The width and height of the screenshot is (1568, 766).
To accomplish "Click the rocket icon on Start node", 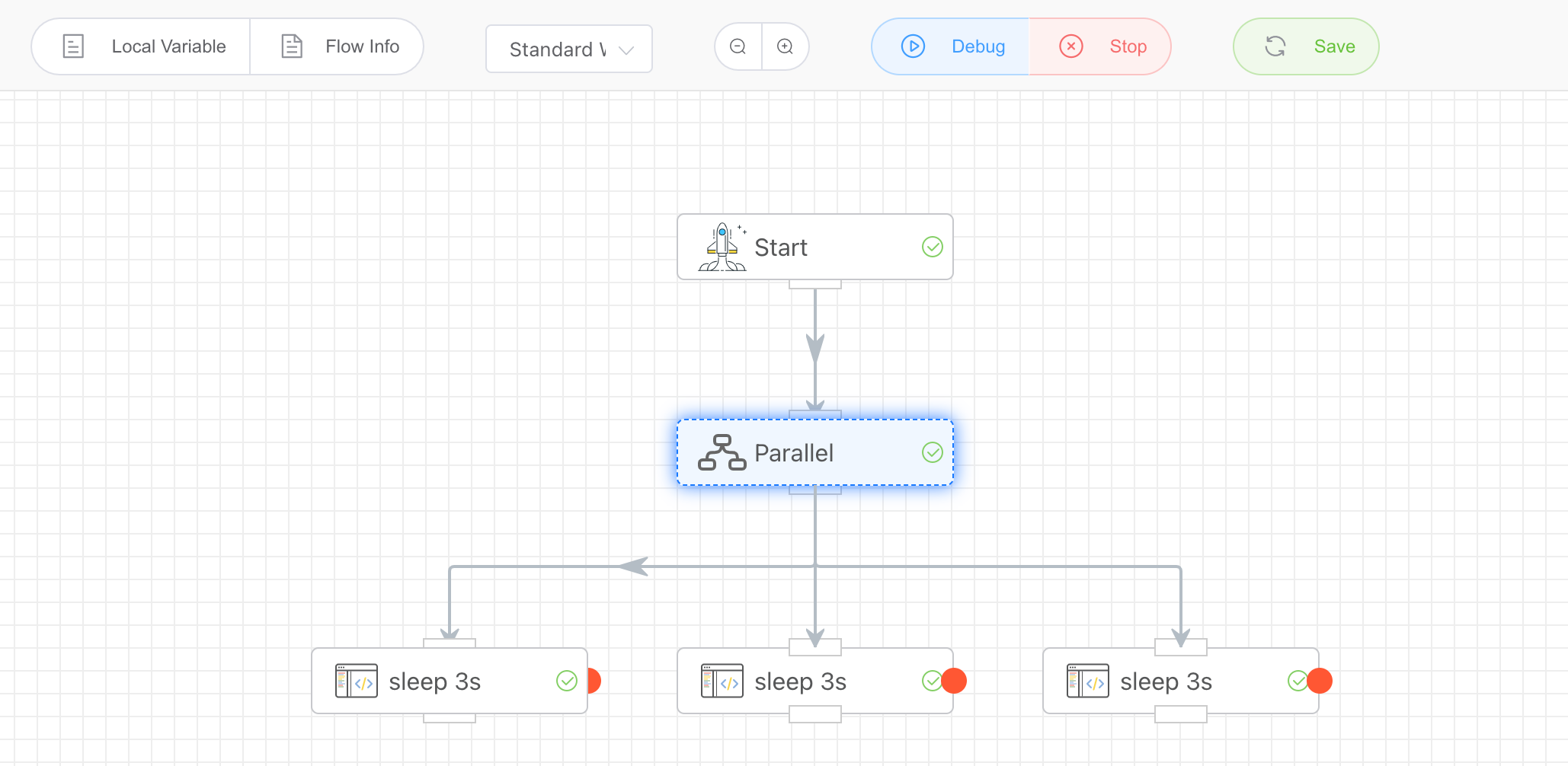I will [x=722, y=247].
